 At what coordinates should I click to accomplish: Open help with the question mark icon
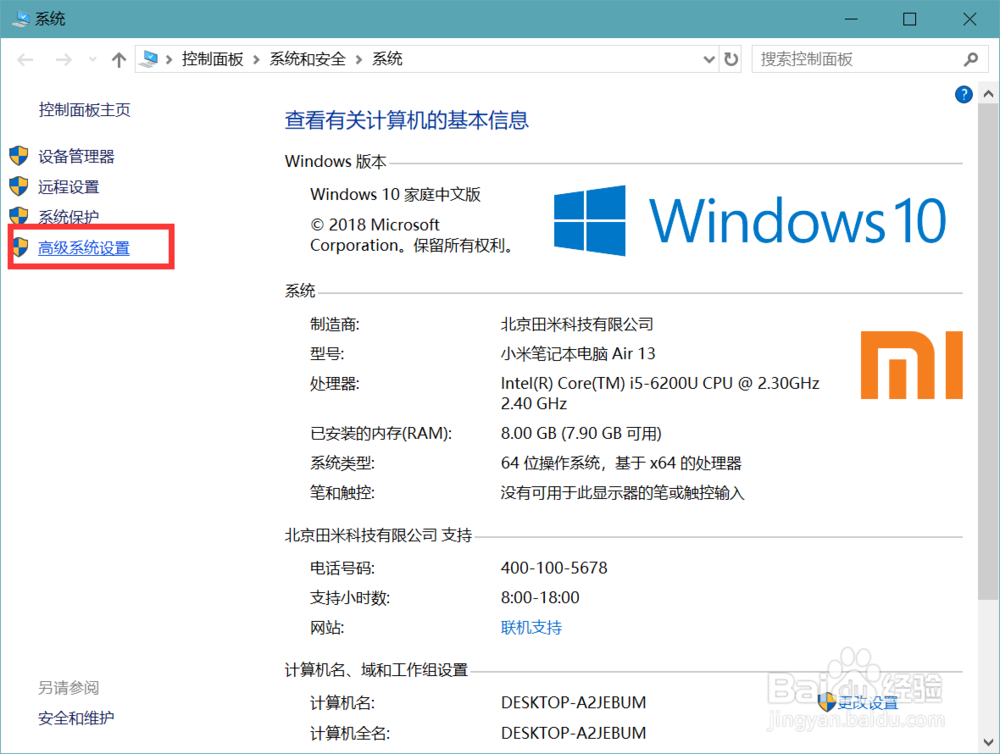(x=963, y=94)
